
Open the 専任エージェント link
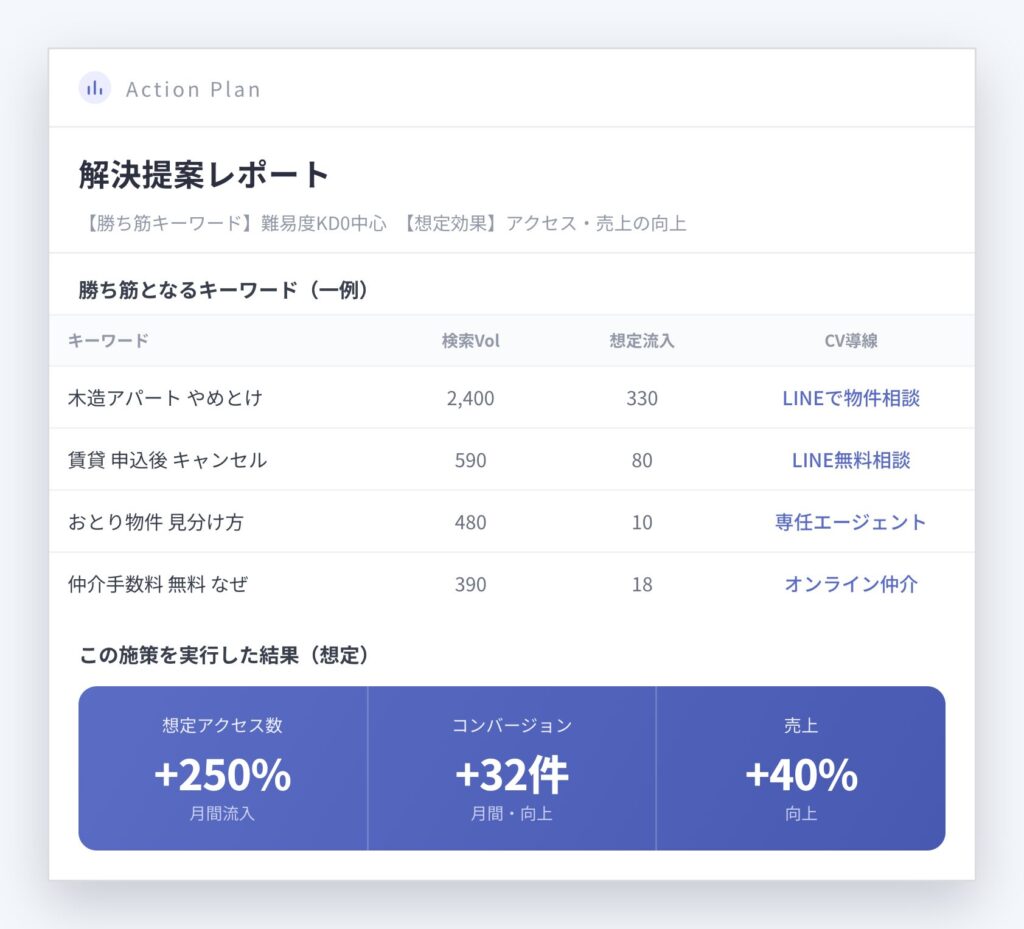click(x=851, y=522)
